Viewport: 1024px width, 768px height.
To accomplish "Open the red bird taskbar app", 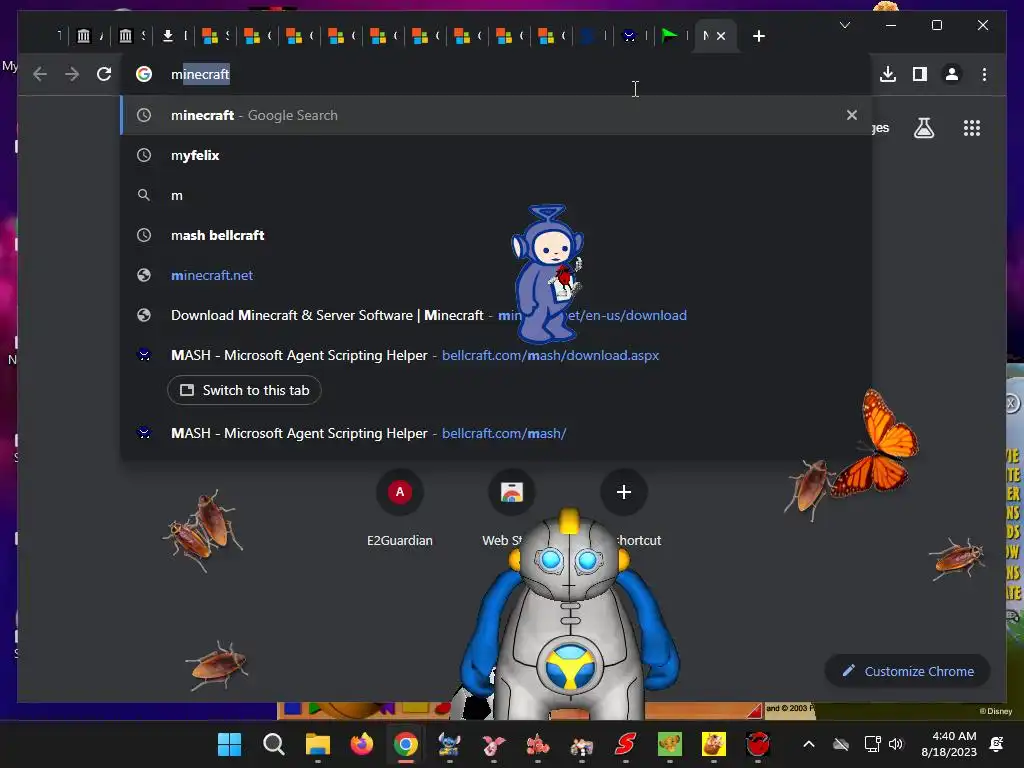I will pos(758,744).
